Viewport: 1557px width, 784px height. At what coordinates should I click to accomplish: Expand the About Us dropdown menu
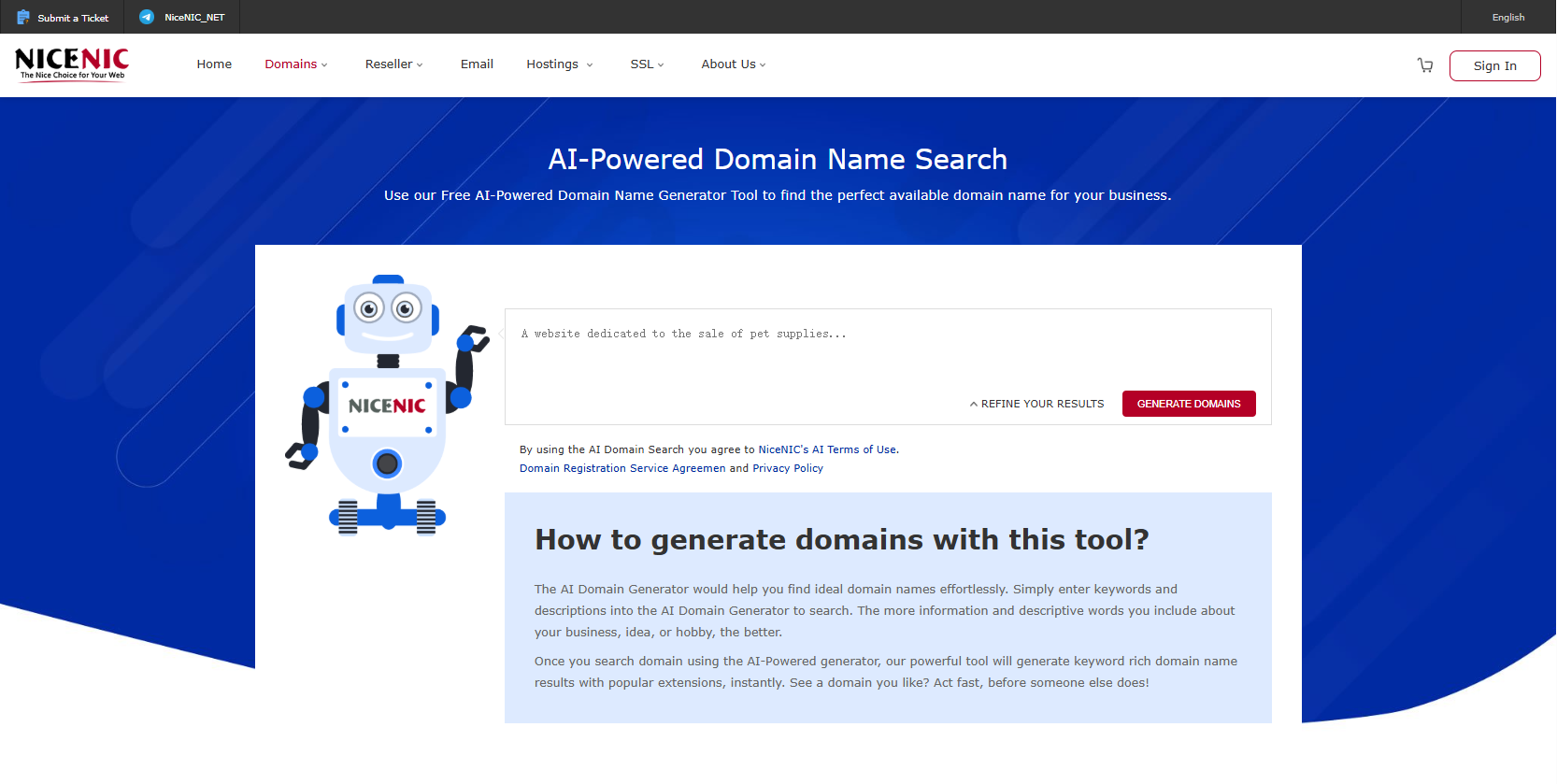(734, 64)
